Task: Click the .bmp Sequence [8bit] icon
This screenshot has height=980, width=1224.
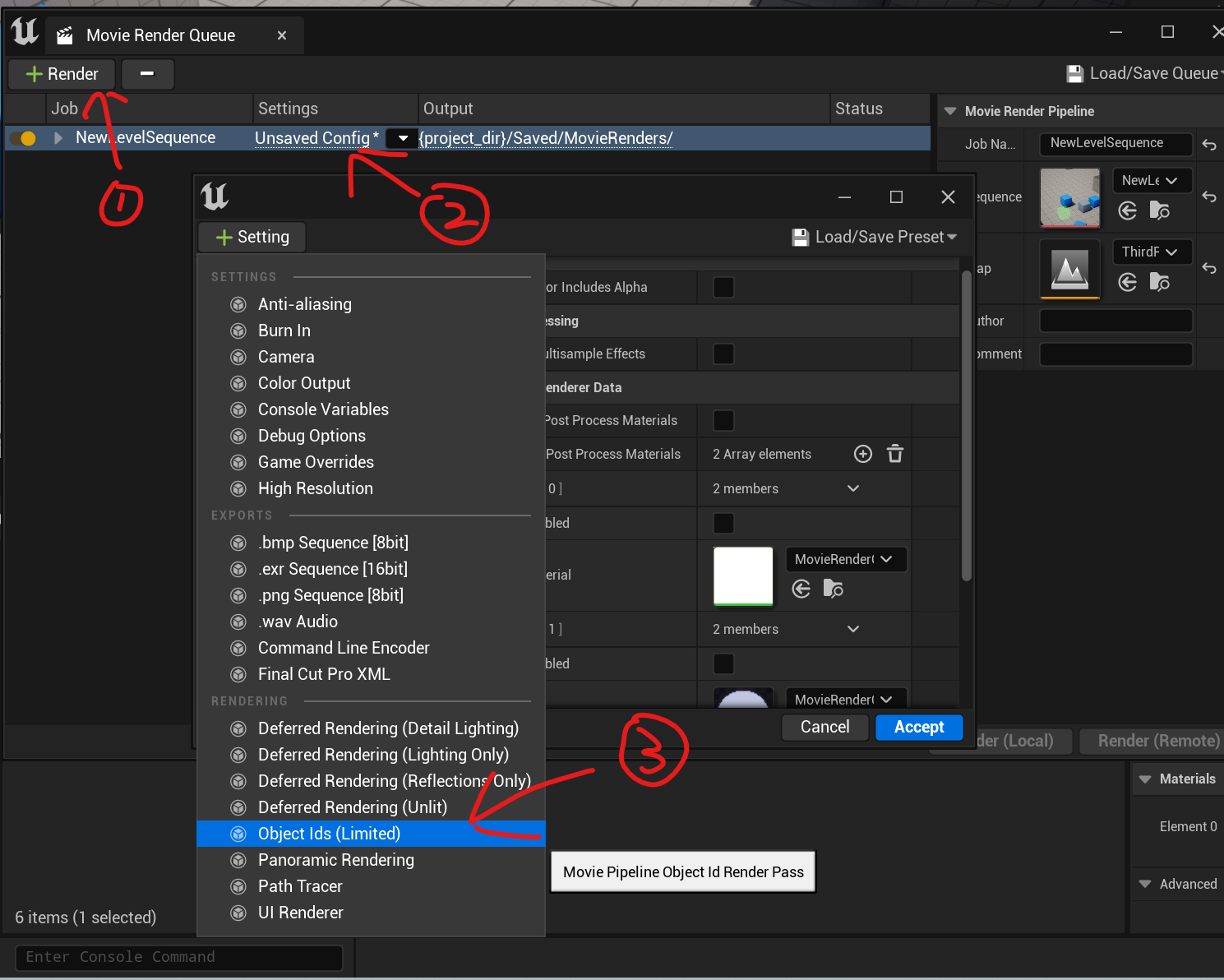Action: point(238,543)
